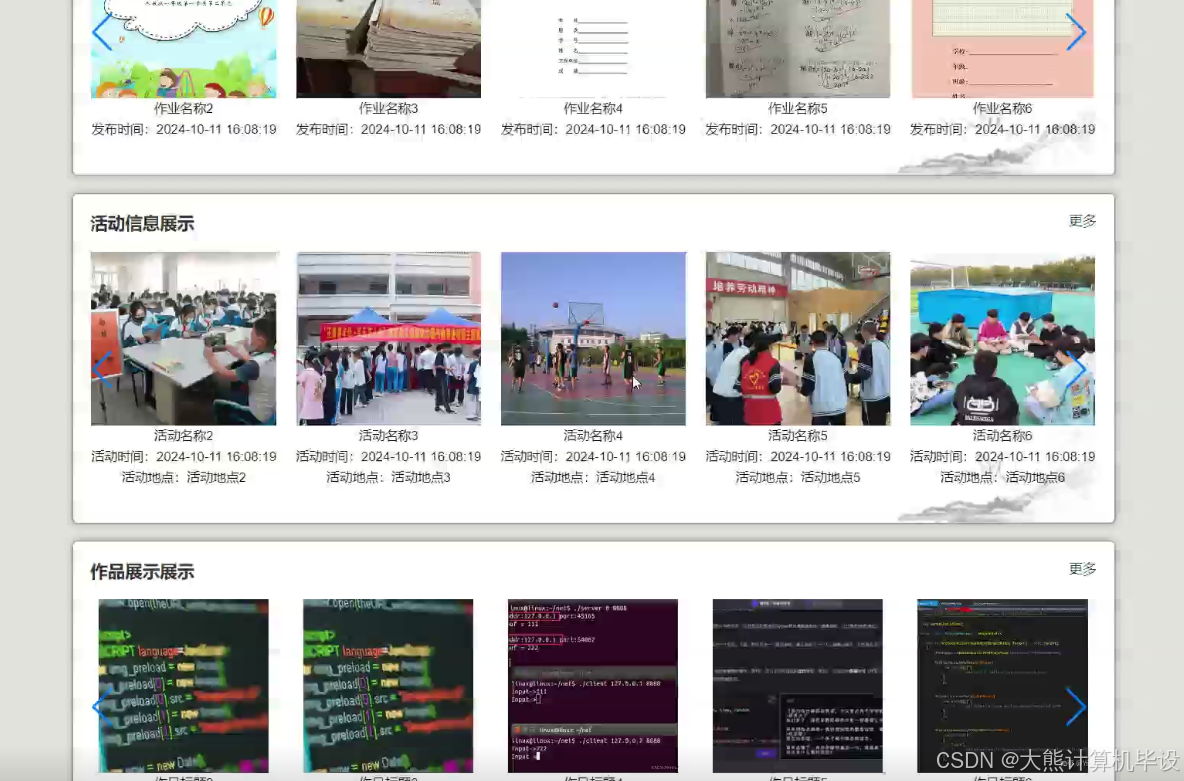Open the 活动名称3 tent gathering photo
Image resolution: width=1184 pixels, height=781 pixels.
tap(388, 338)
